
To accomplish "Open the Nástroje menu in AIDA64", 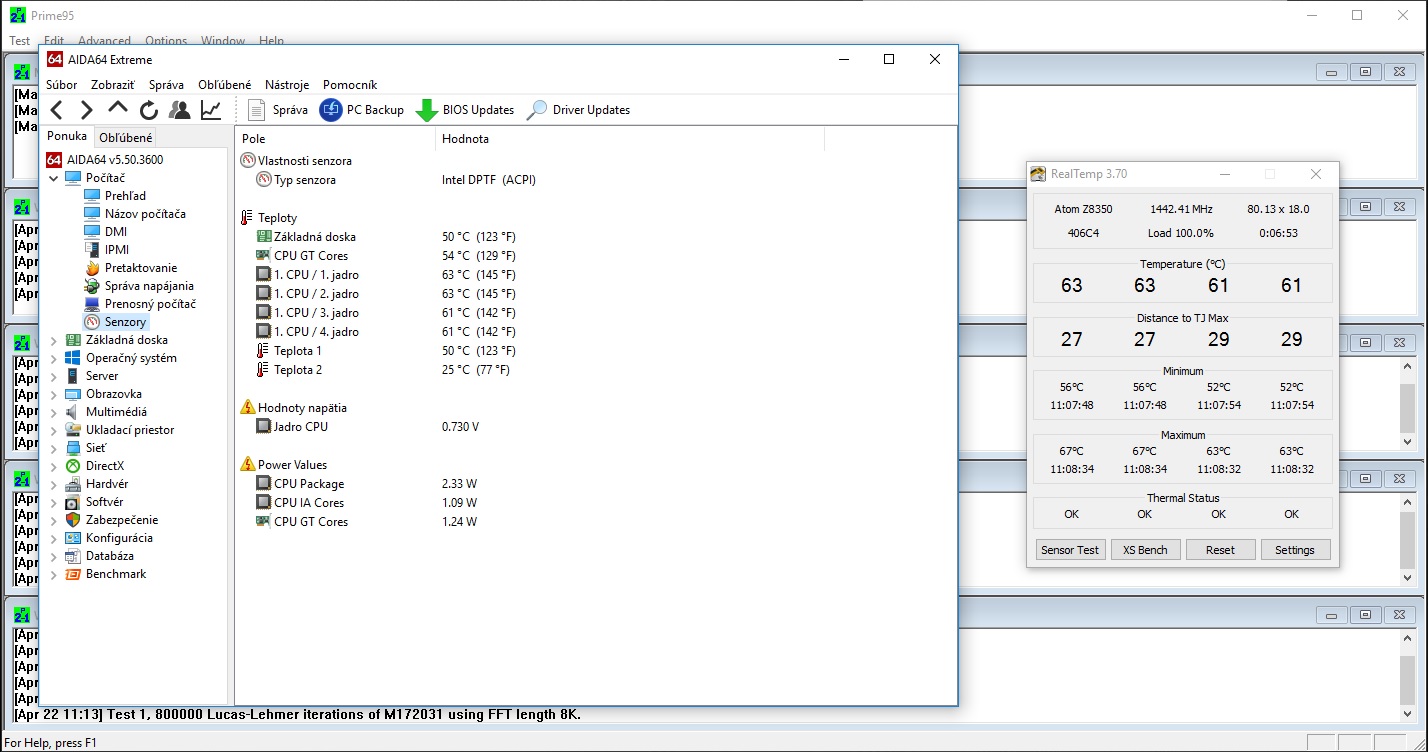I will point(287,85).
